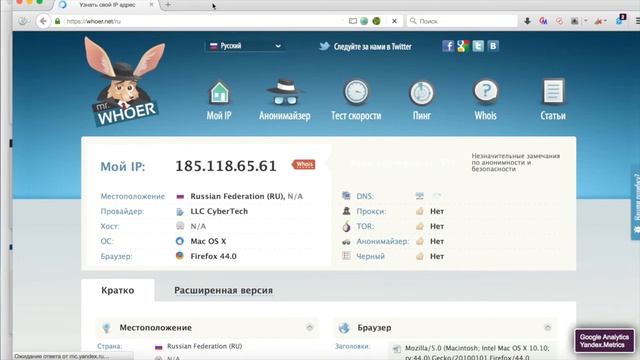Click the TOR label
Screen dimensions: 640x360
click(x=365, y=226)
